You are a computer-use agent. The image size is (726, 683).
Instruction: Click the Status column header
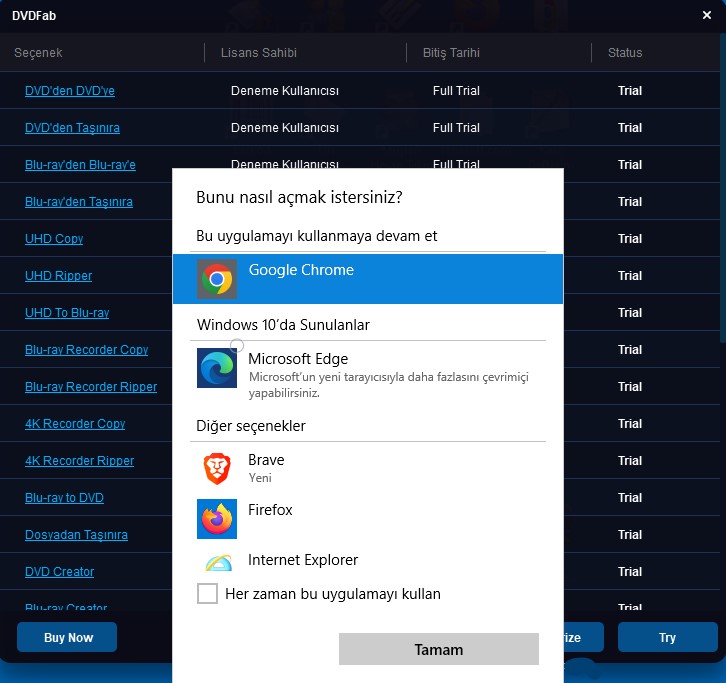click(x=625, y=53)
